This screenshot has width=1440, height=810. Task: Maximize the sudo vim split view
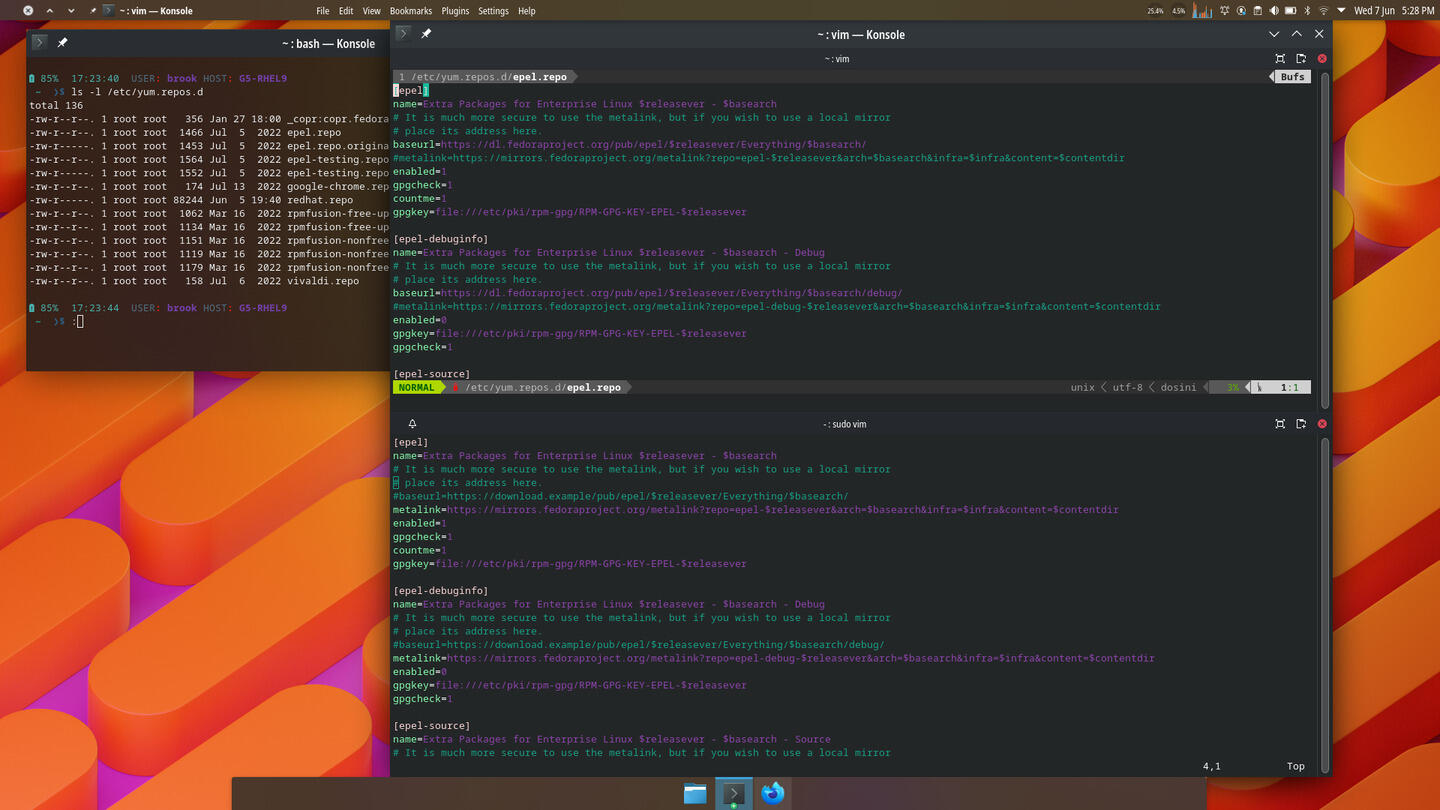[x=1280, y=424]
